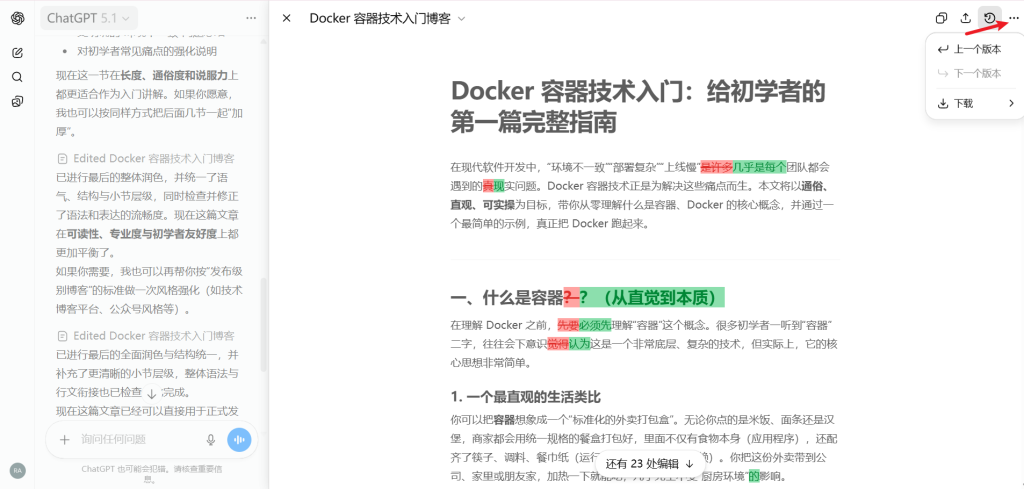Click bold text 可读性、专业度与初学者友好度
1024x489 pixels.
[x=142, y=233]
